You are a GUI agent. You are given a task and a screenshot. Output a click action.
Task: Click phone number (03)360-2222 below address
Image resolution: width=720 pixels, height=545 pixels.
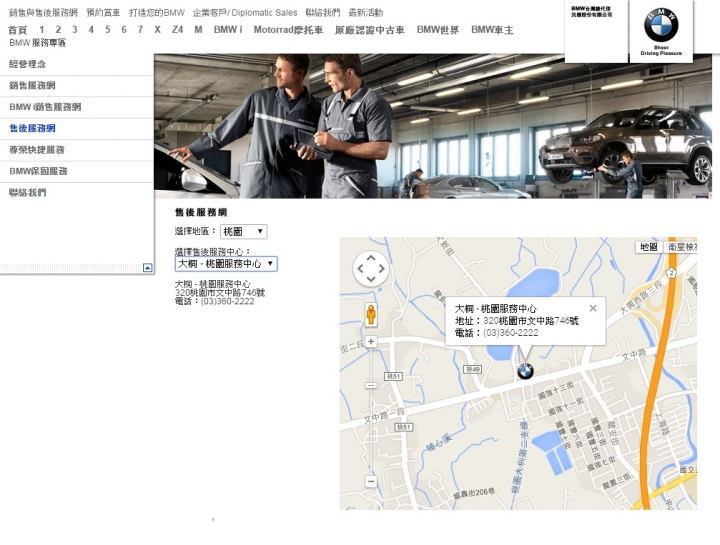pyautogui.click(x=227, y=301)
